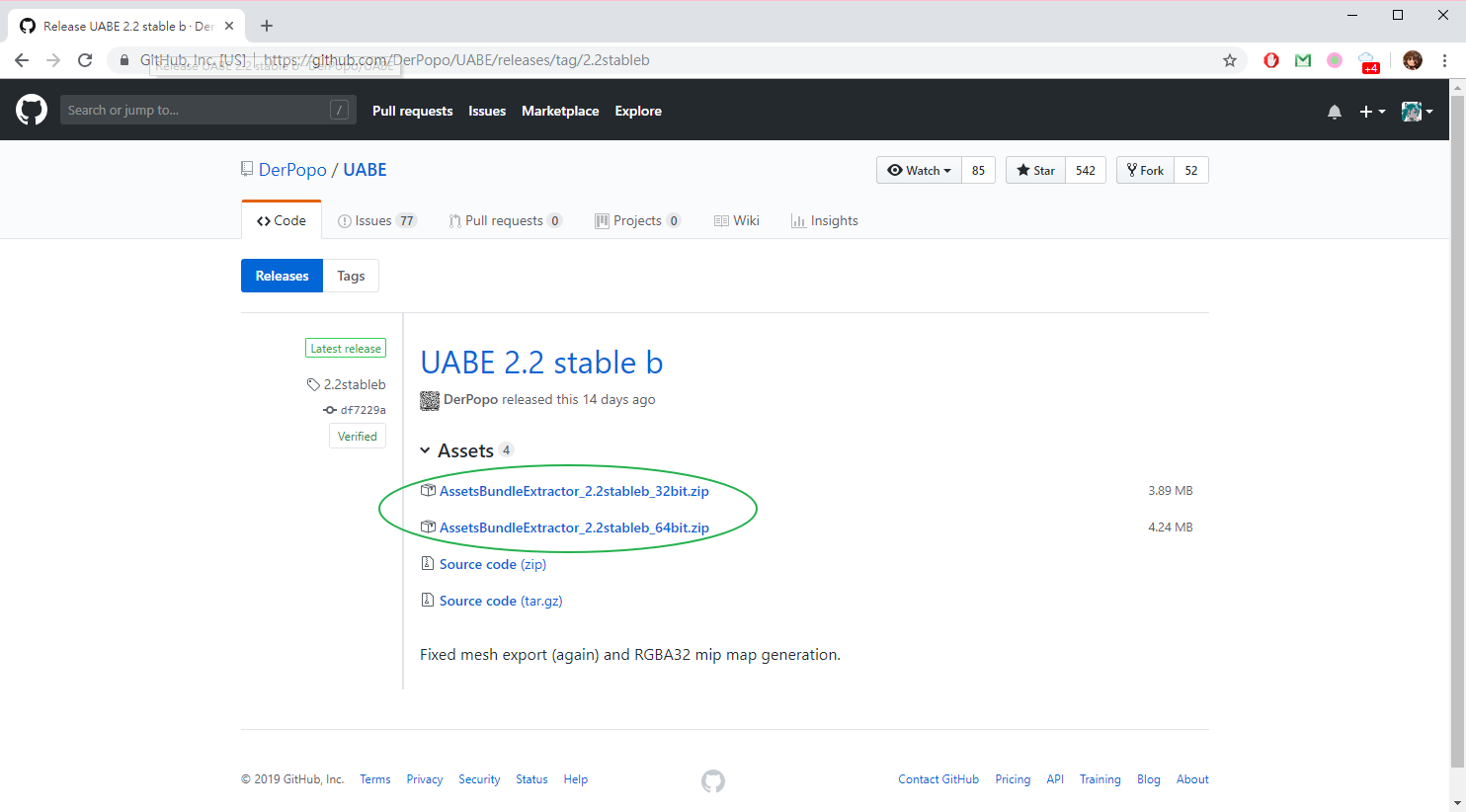Click the GitHub octocat logo in header
This screenshot has width=1466, height=812.
(x=32, y=110)
